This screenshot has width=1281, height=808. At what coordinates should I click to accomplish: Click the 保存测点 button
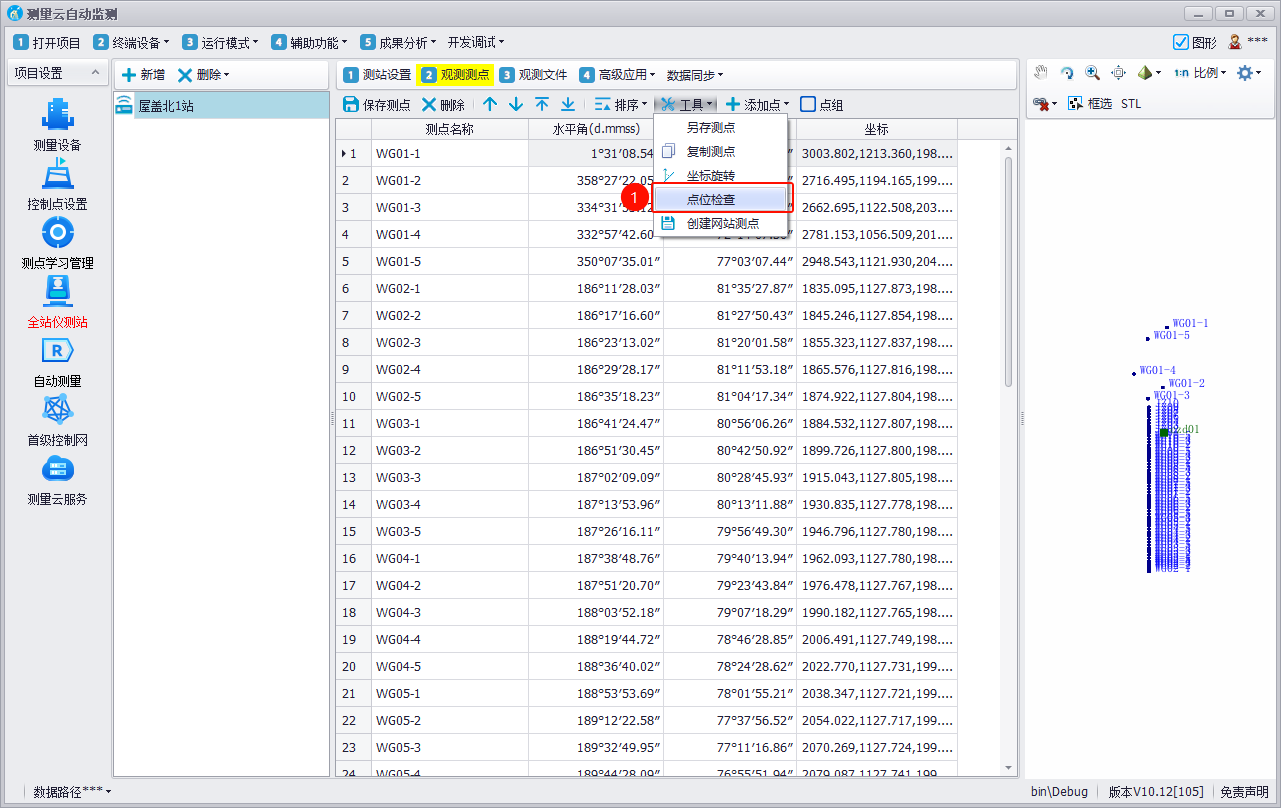377,104
